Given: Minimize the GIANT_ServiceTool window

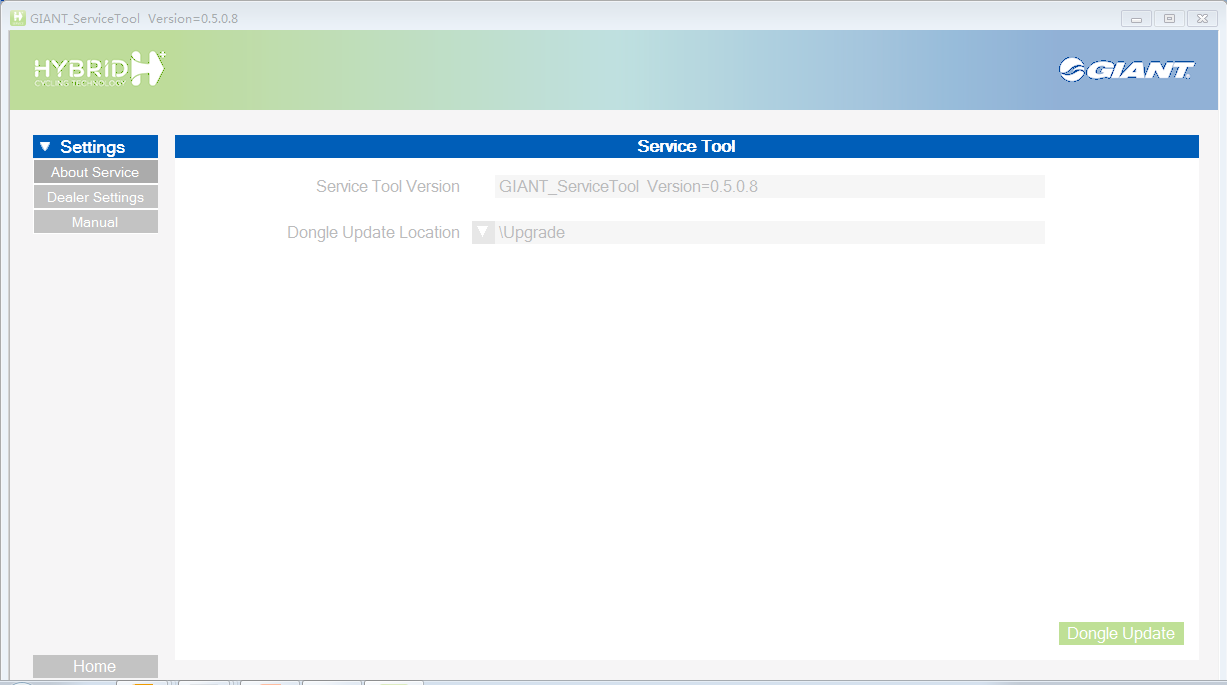Looking at the screenshot, I should (x=1136, y=19).
